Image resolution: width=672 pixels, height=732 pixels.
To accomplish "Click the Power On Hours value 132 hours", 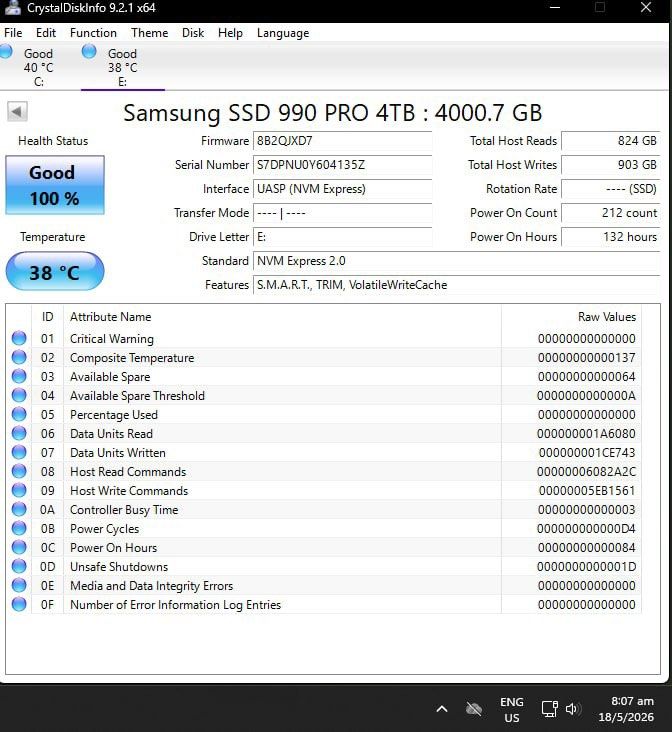I will 610,237.
